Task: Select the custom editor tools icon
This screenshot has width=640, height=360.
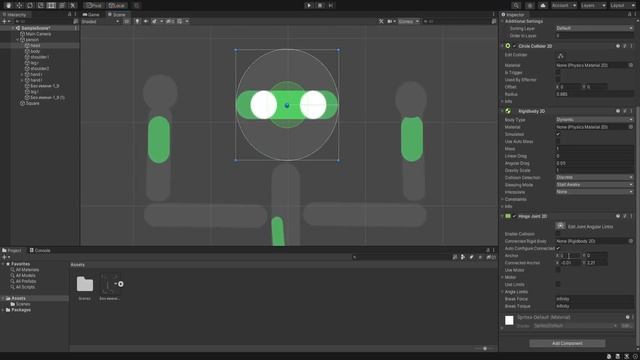Action: 72,5
